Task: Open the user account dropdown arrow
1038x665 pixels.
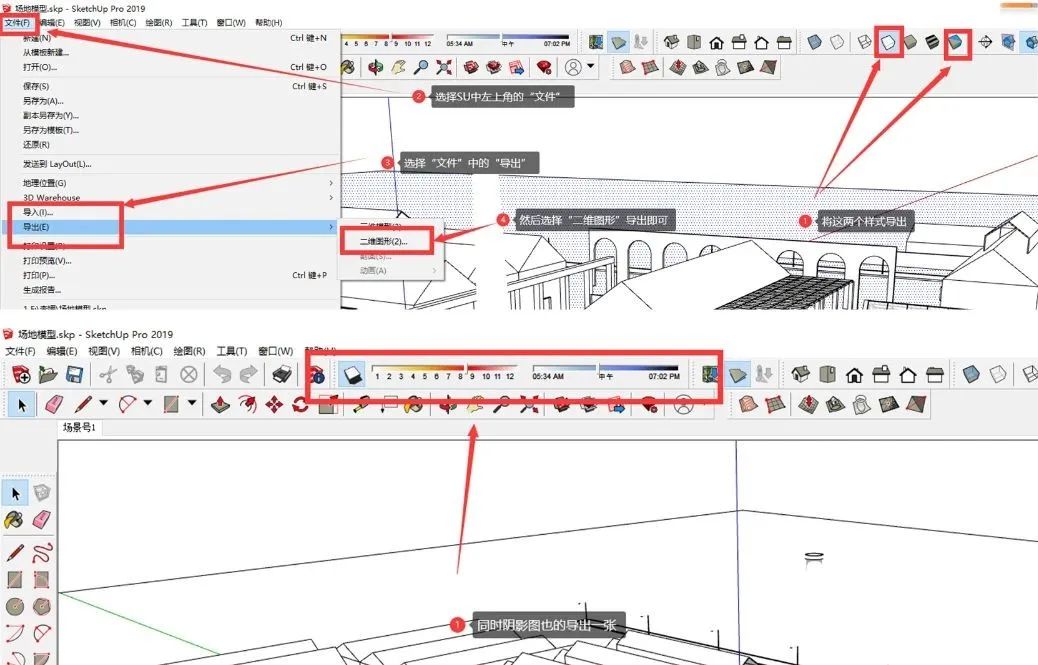Action: click(x=590, y=66)
